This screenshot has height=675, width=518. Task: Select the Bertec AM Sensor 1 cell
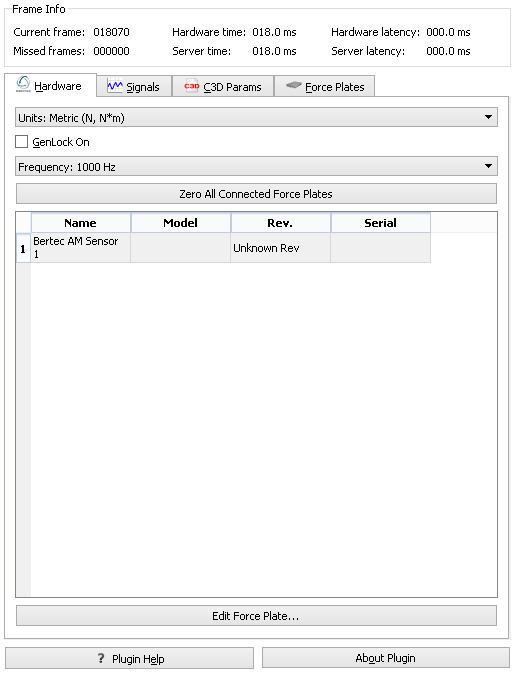pyautogui.click(x=81, y=248)
